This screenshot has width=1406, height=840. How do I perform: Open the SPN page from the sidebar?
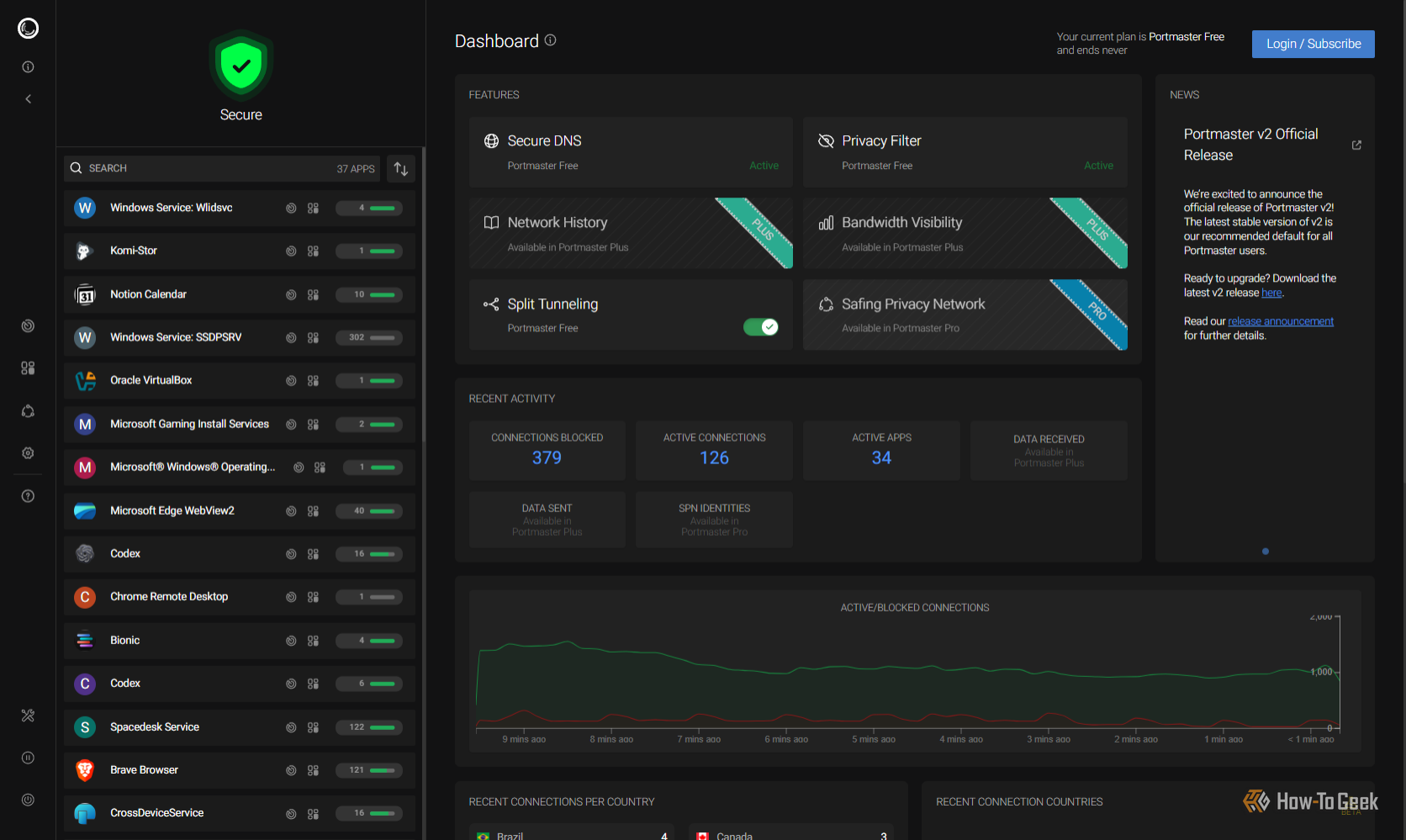click(28, 411)
